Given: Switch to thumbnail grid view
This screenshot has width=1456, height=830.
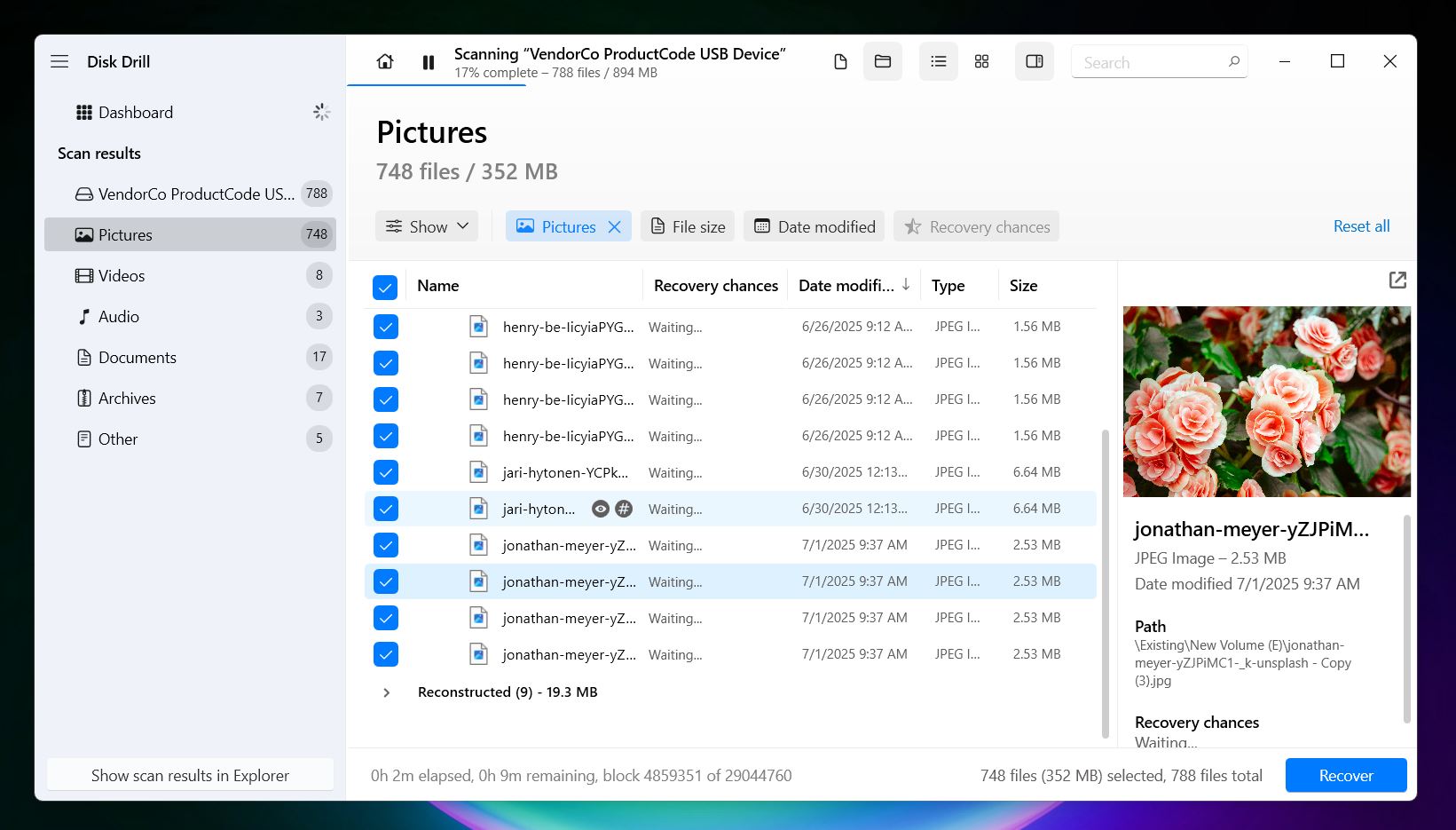Looking at the screenshot, I should pyautogui.click(x=981, y=61).
